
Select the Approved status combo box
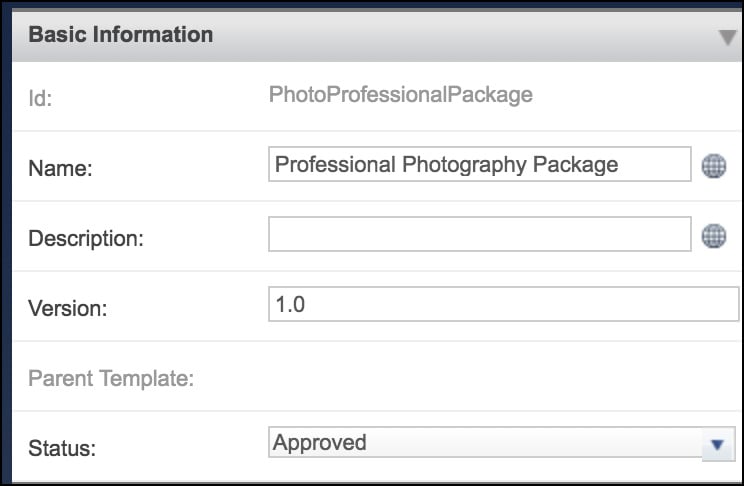point(502,442)
